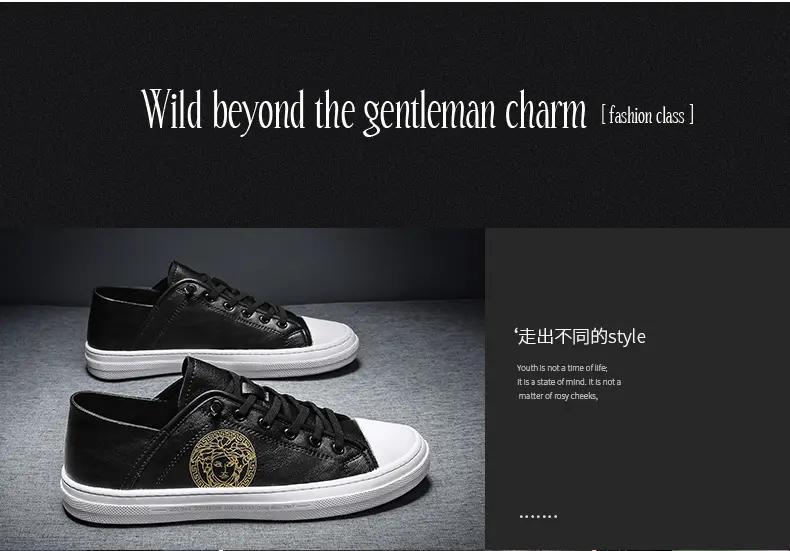
Task: Click the dotted line at the bottom of the info panel
Action: coord(538,516)
